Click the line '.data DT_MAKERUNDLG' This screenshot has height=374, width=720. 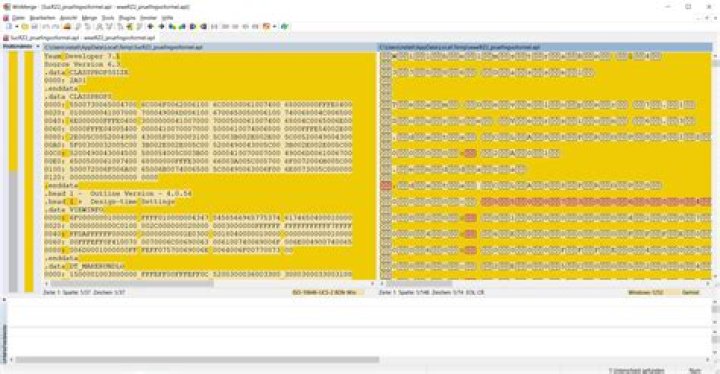tap(84, 266)
